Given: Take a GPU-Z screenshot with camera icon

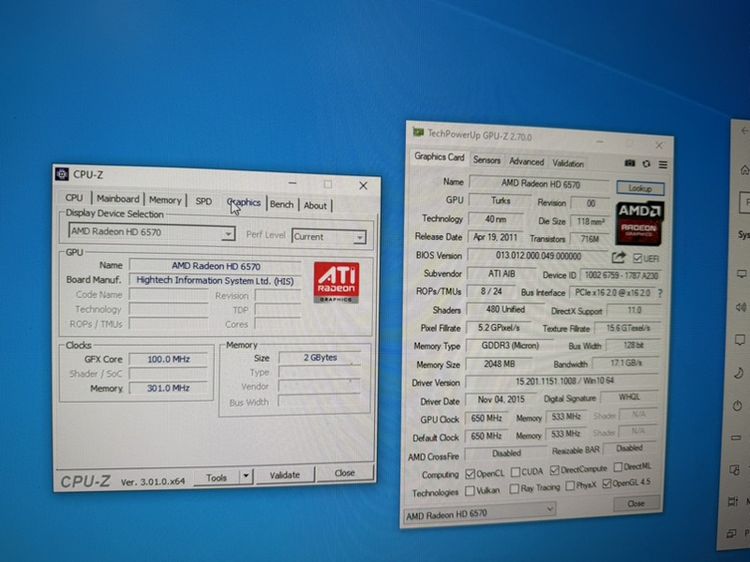Looking at the screenshot, I should (630, 163).
